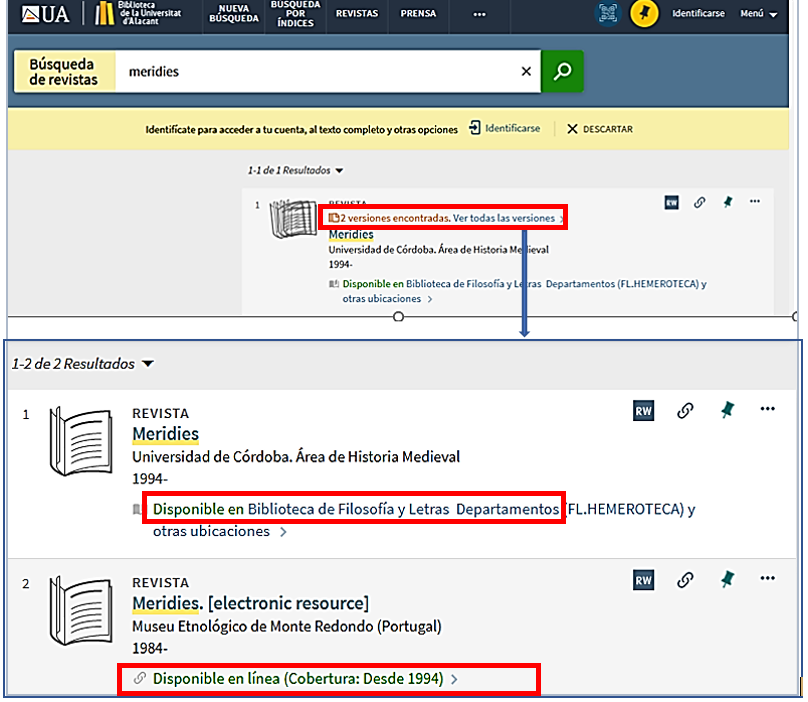The width and height of the screenshot is (808, 702).
Task: Clear the search box with the X icon
Action: (x=526, y=71)
